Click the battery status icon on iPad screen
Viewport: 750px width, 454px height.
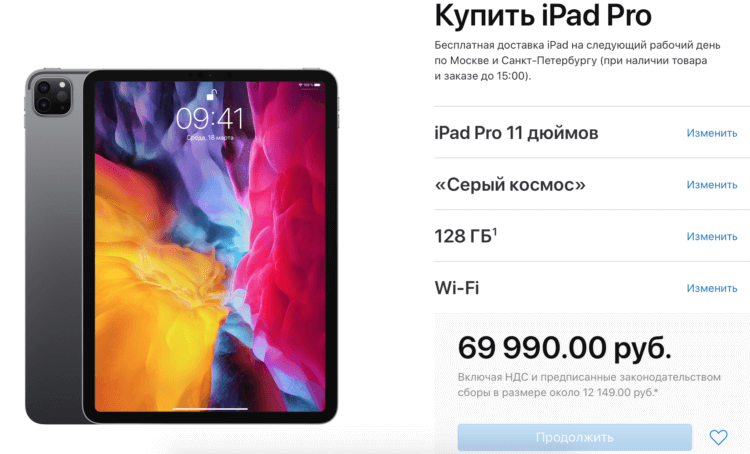tap(317, 85)
